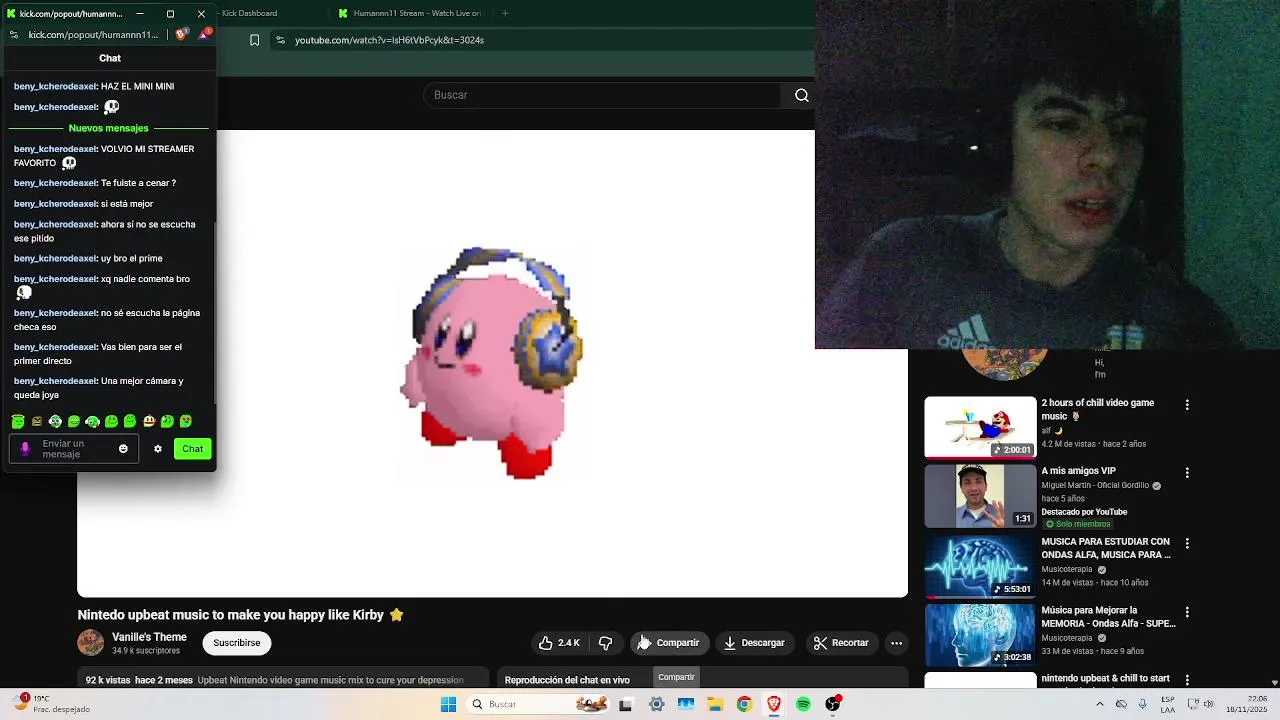This screenshot has width=1280, height=720.
Task: Open 'Música para Mejorar la MEMORIA' thumbnail
Action: [x=980, y=635]
